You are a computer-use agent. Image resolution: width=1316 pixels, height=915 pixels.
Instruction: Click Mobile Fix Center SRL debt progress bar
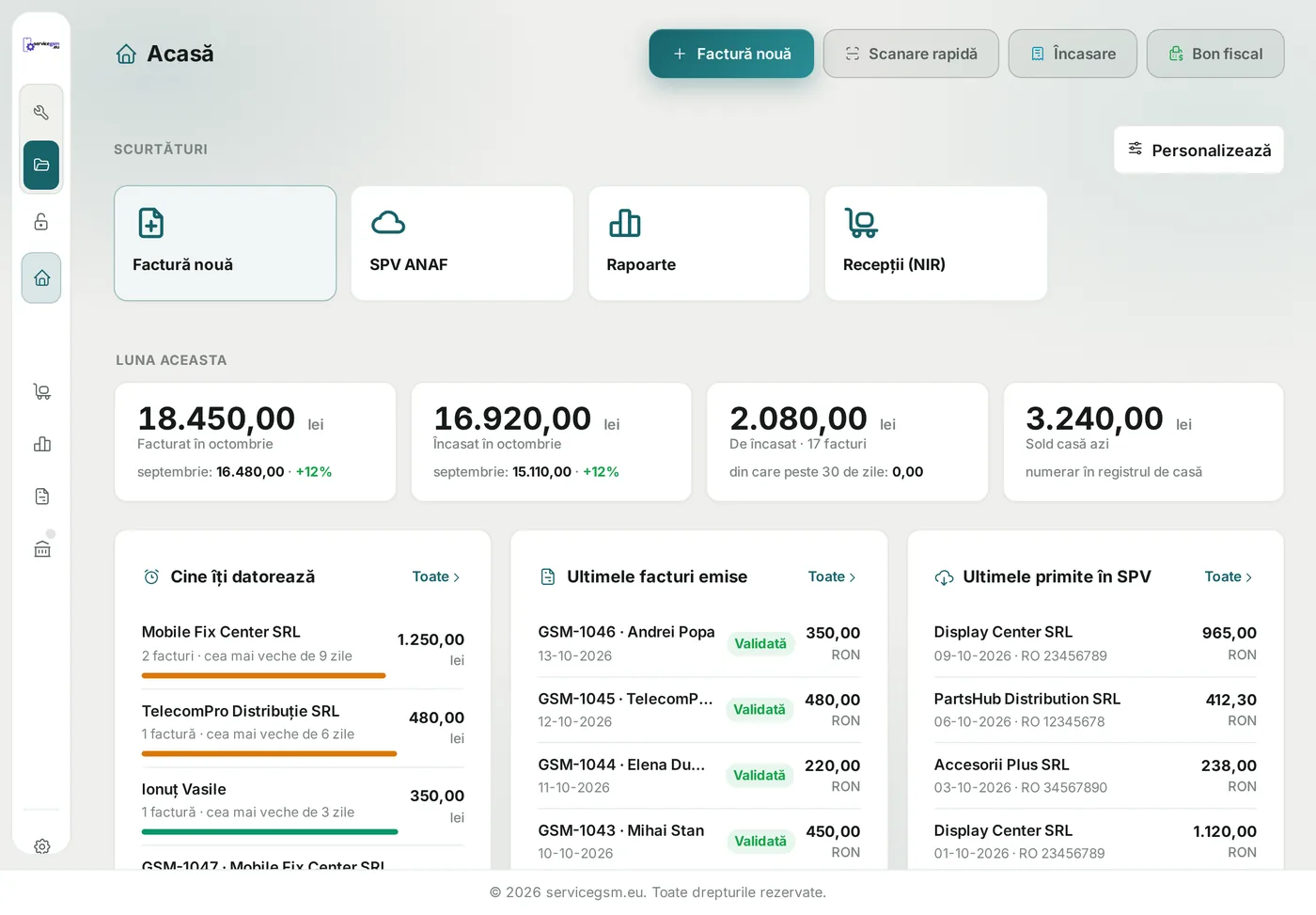(264, 675)
